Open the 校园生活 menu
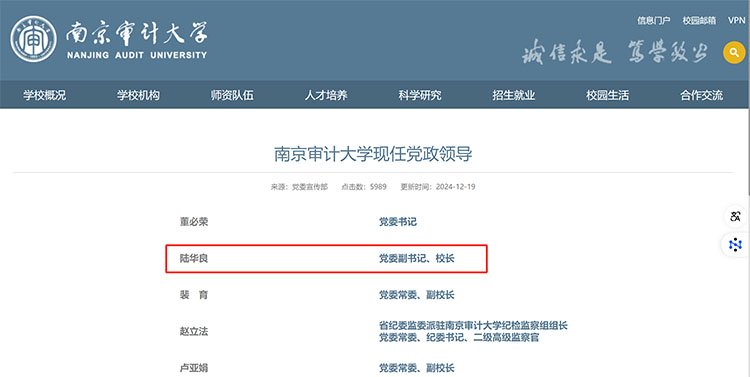Viewport: 750px width, 377px height. pyautogui.click(x=607, y=95)
